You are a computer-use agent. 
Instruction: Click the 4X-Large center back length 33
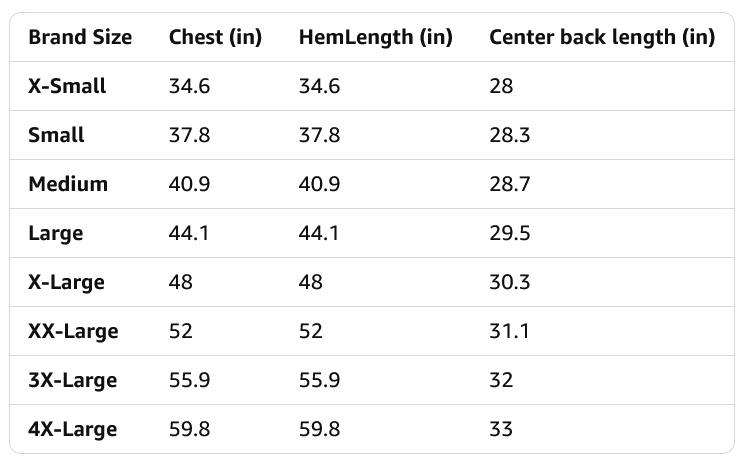(x=501, y=429)
